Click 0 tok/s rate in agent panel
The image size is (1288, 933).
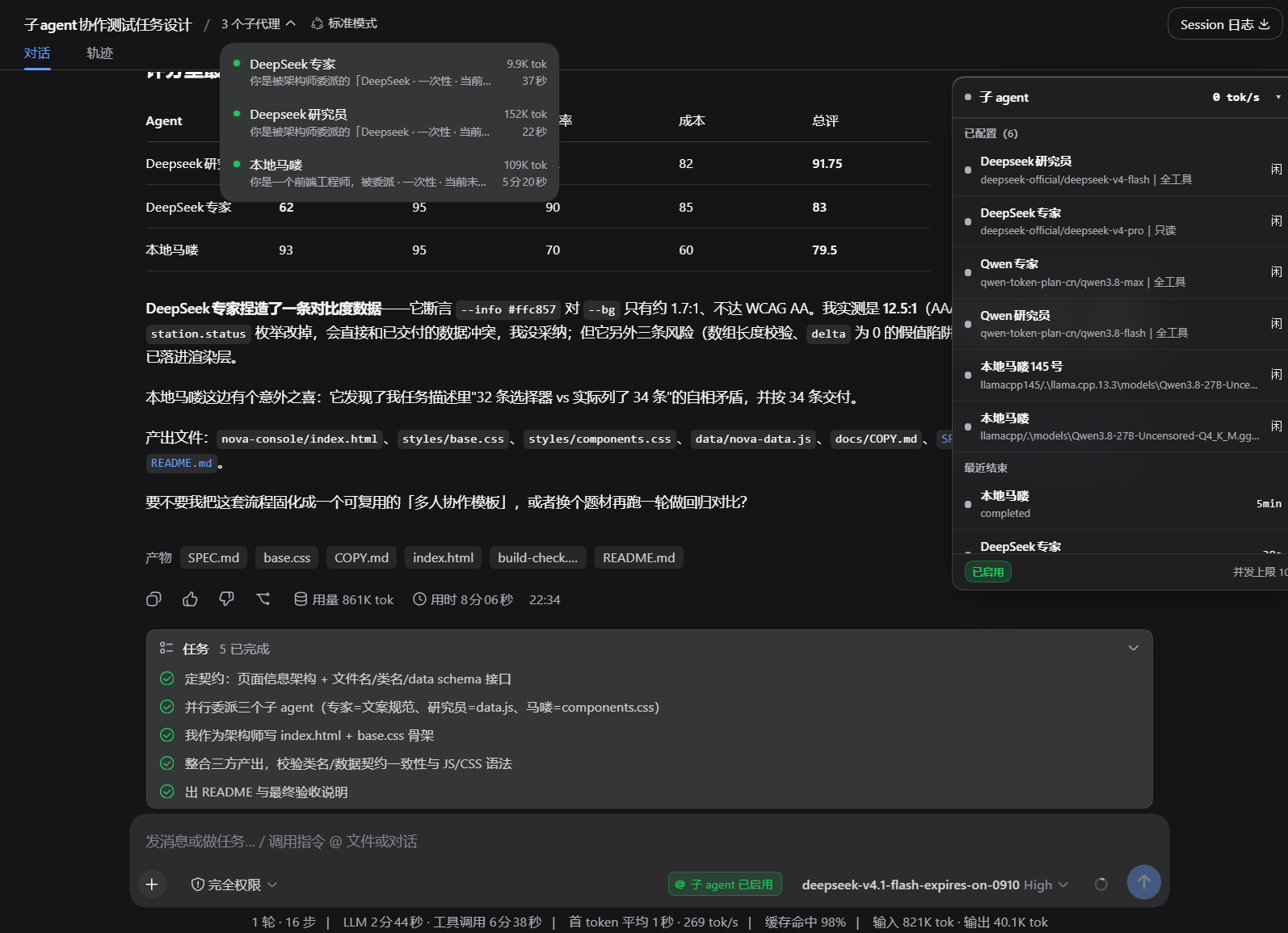point(1235,97)
